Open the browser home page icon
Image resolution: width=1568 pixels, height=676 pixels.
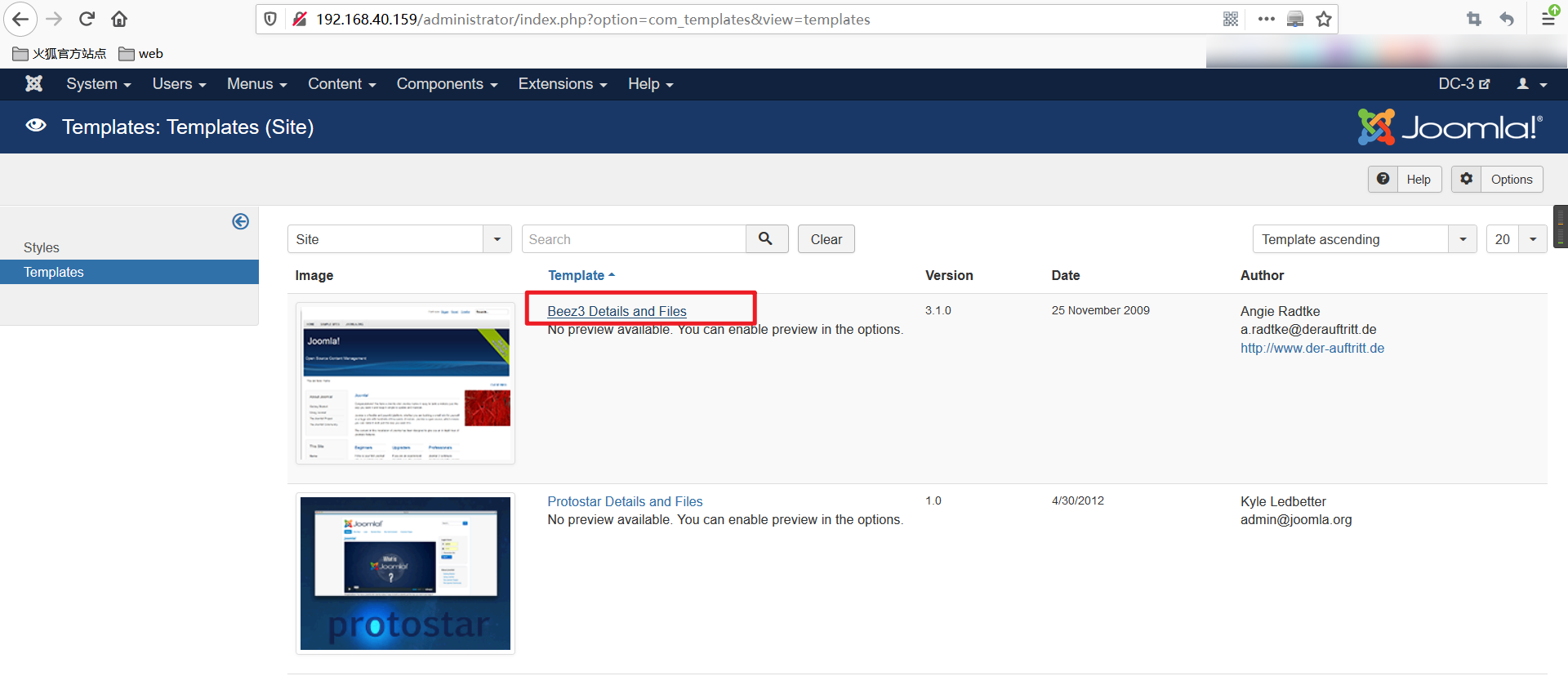point(119,19)
